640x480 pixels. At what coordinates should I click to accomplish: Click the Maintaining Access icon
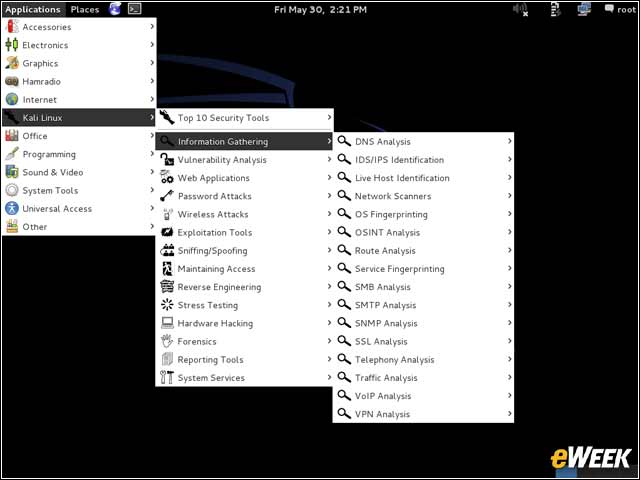167,268
